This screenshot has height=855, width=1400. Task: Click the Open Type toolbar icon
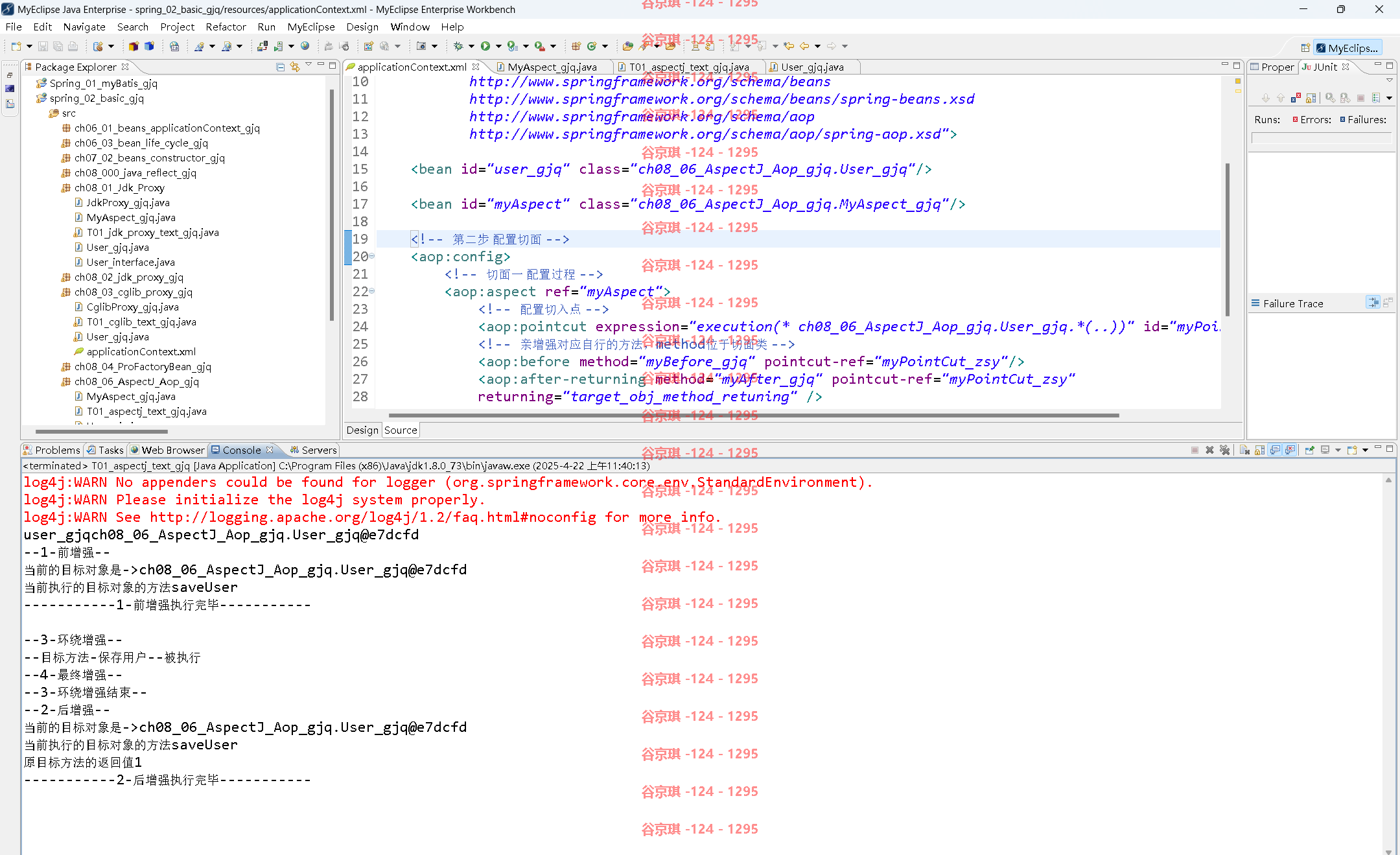coord(627,46)
